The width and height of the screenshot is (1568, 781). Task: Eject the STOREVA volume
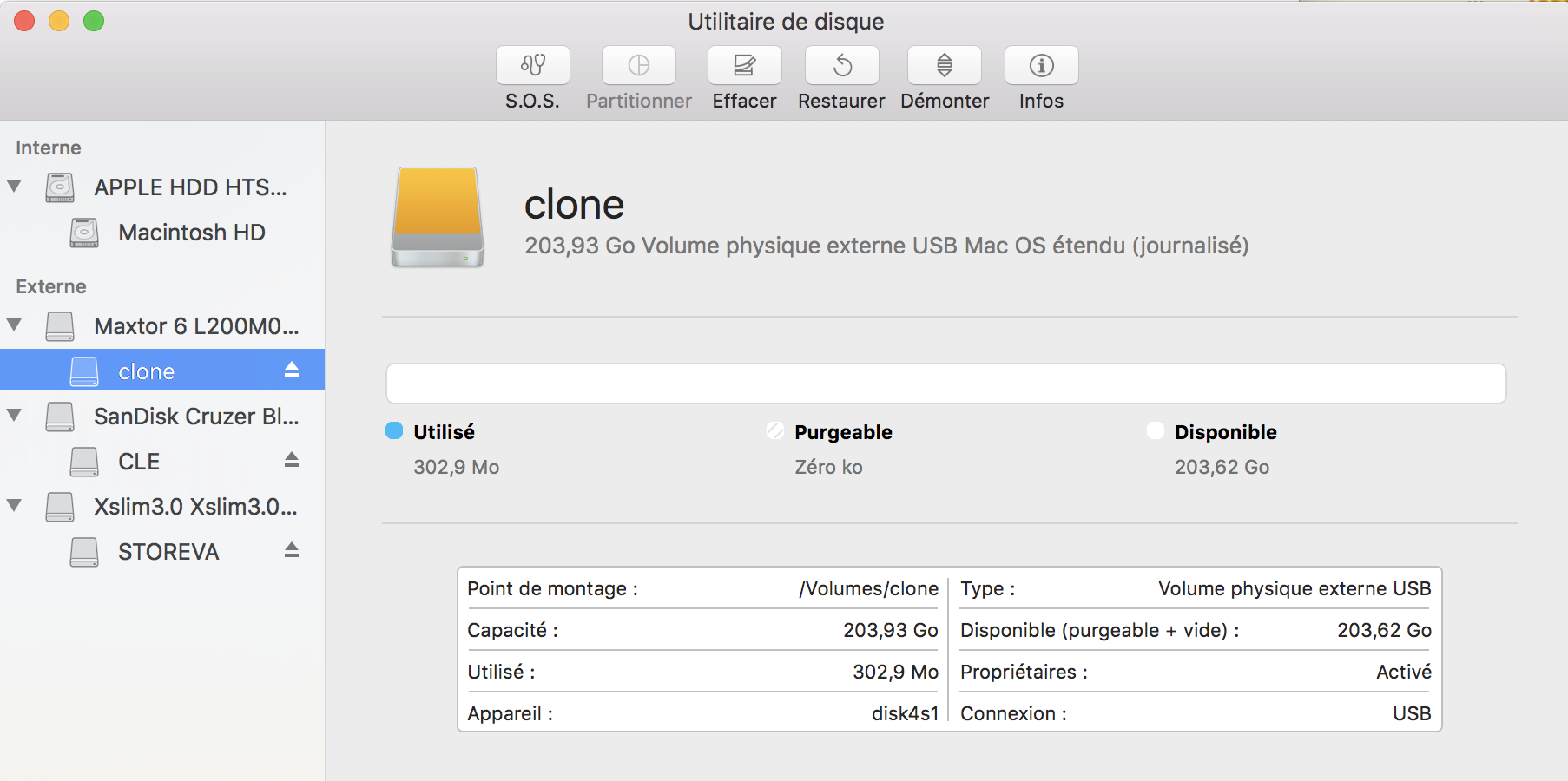[x=292, y=550]
